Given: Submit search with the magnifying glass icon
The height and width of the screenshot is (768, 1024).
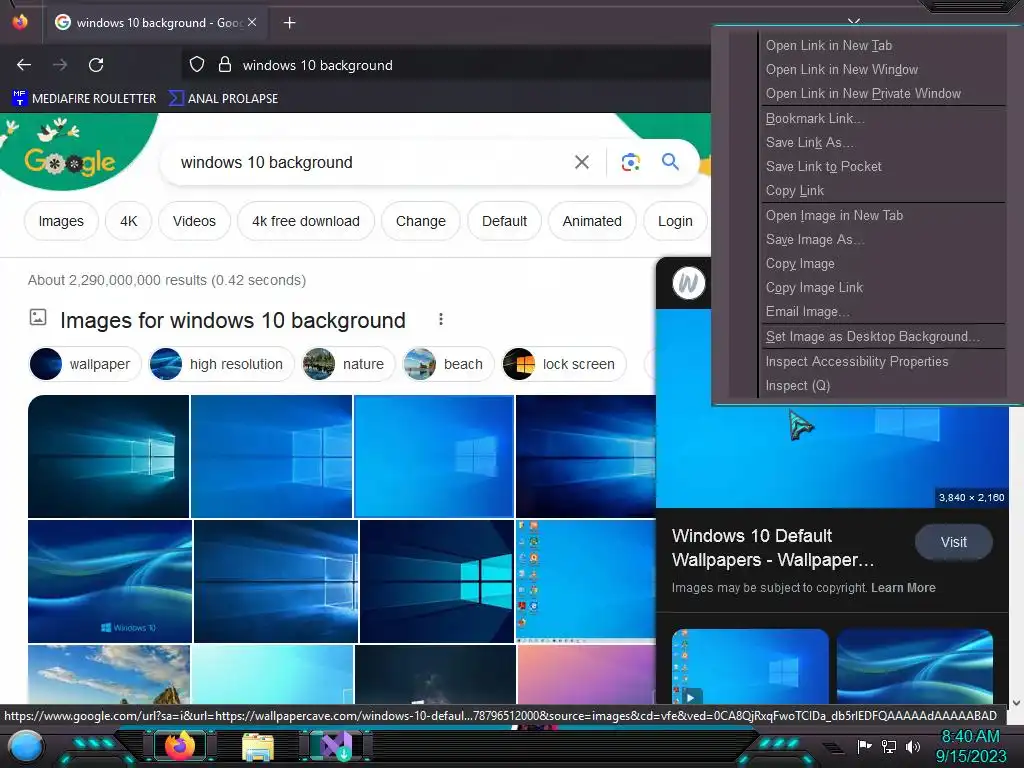Looking at the screenshot, I should coord(670,161).
